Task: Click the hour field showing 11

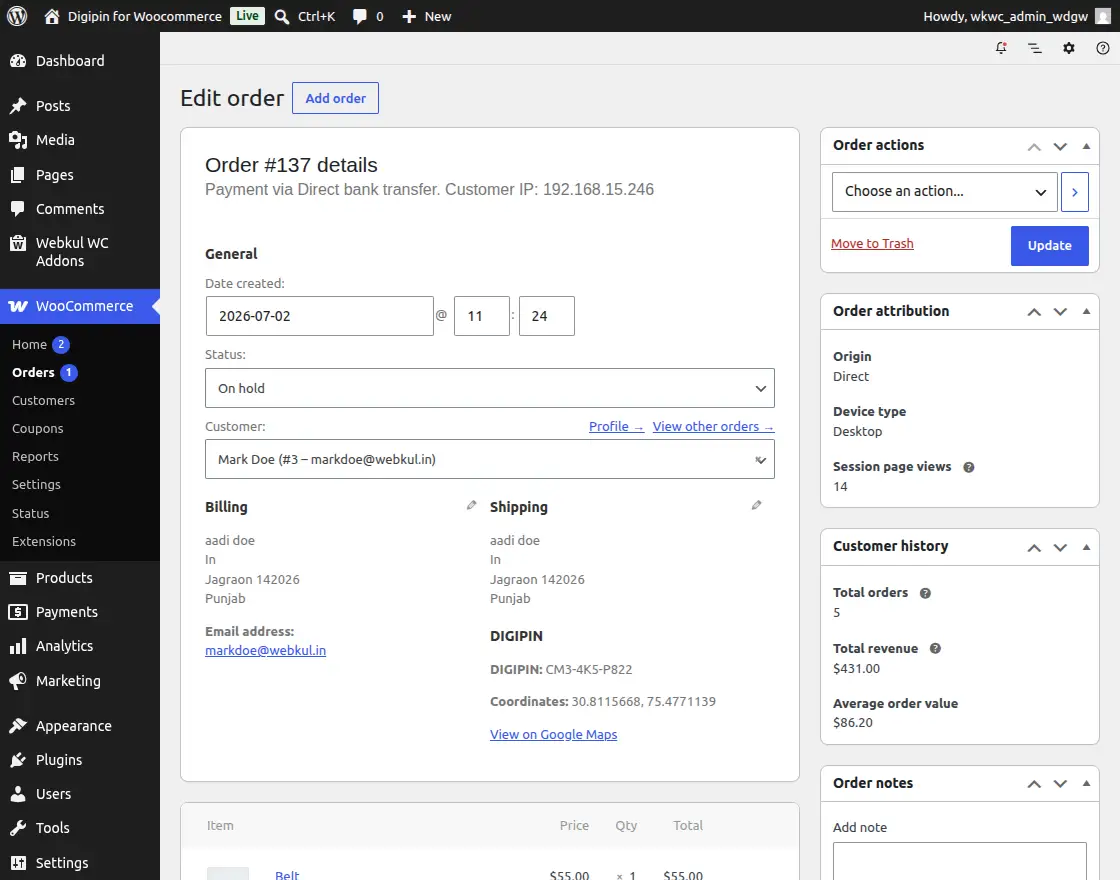Action: [481, 316]
